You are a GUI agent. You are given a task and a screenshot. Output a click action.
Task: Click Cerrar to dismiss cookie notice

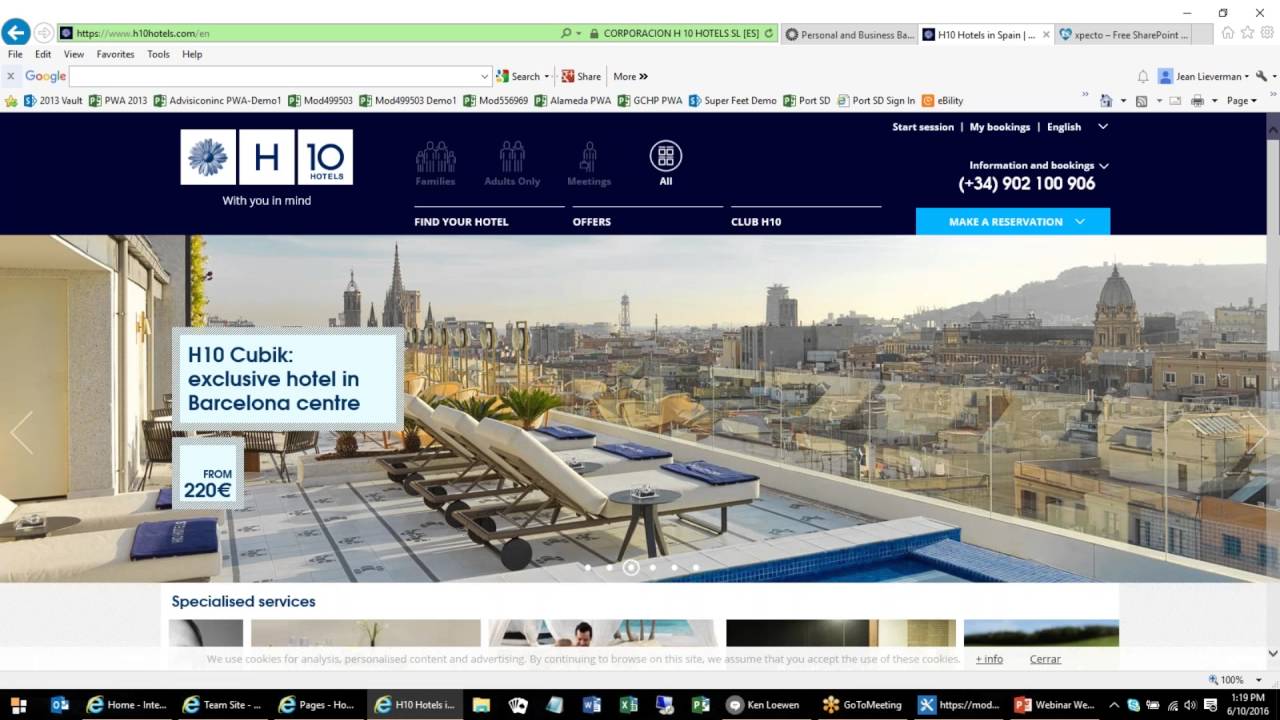pos(1045,659)
